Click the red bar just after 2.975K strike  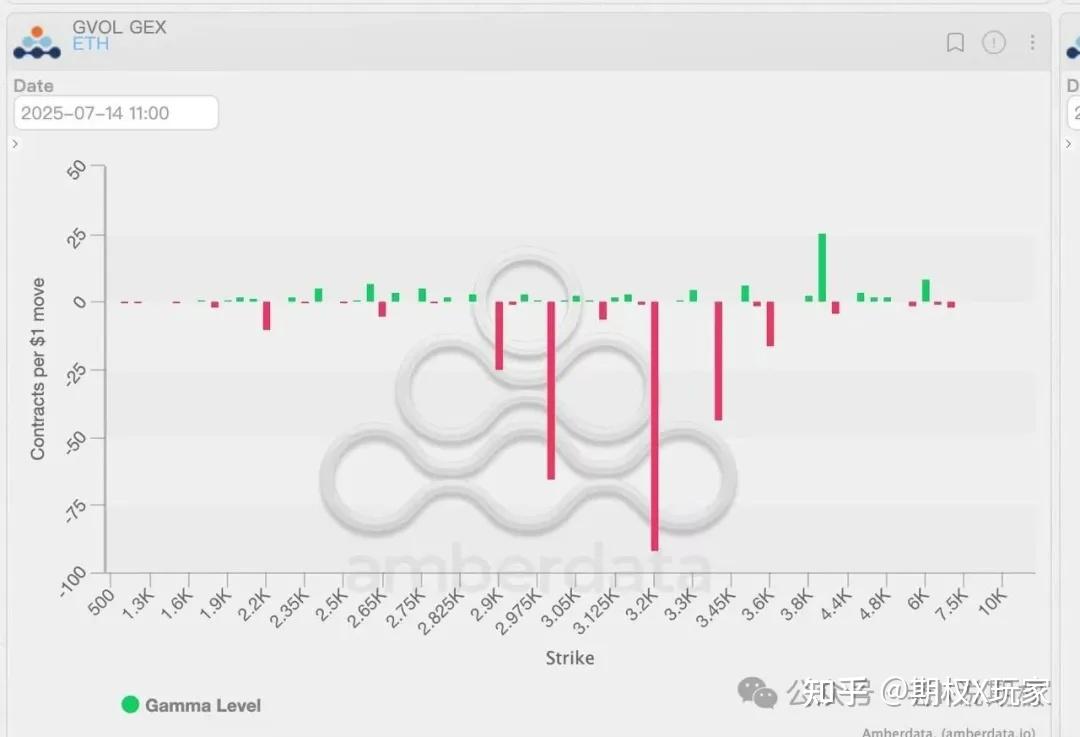(x=550, y=390)
